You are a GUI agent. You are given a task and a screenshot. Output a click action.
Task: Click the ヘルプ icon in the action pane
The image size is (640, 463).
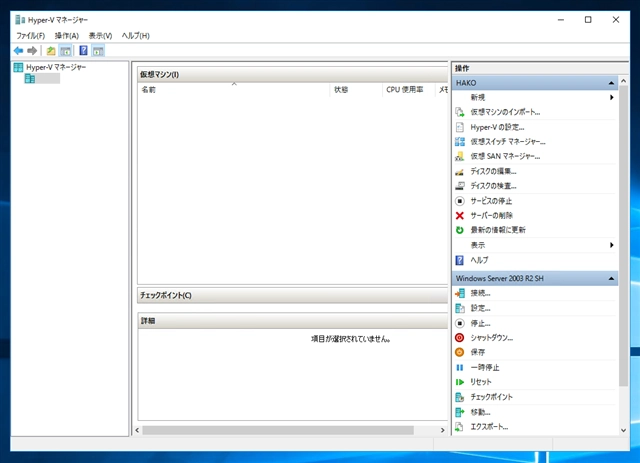[x=460, y=260]
